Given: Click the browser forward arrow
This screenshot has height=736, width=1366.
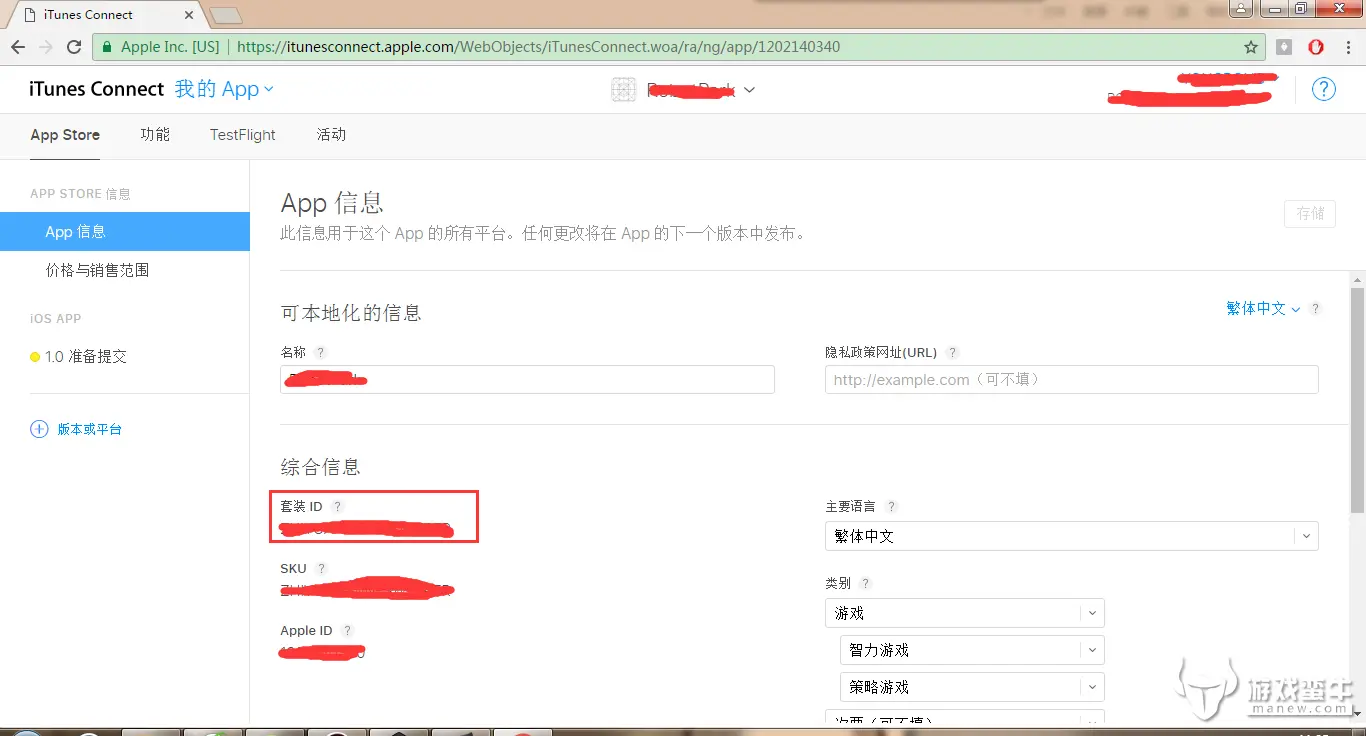Looking at the screenshot, I should pos(46,47).
